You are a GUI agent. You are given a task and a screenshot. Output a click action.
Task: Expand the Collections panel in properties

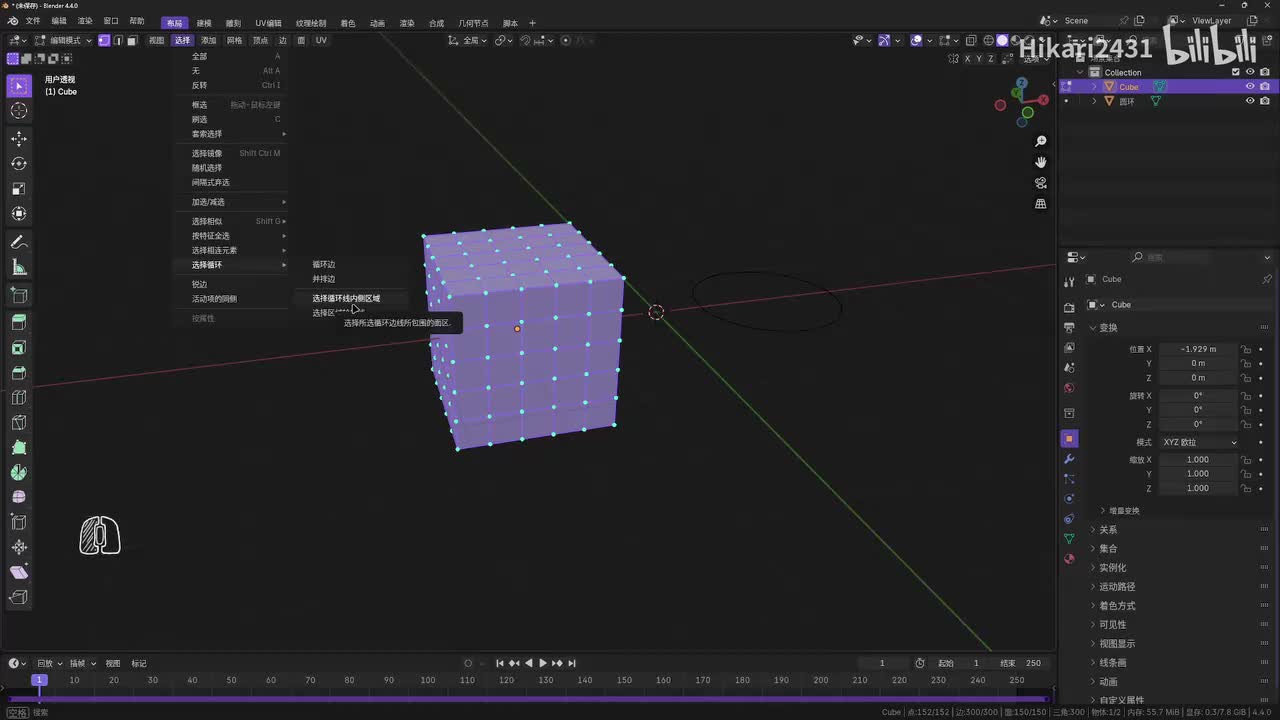[x=1108, y=548]
